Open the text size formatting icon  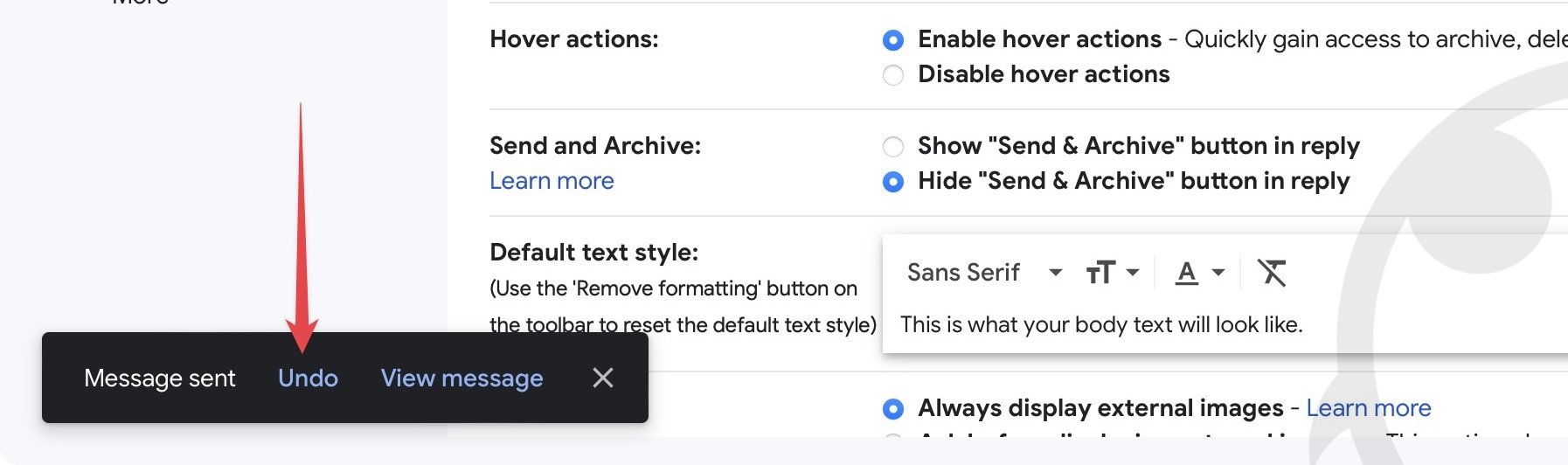(1111, 273)
